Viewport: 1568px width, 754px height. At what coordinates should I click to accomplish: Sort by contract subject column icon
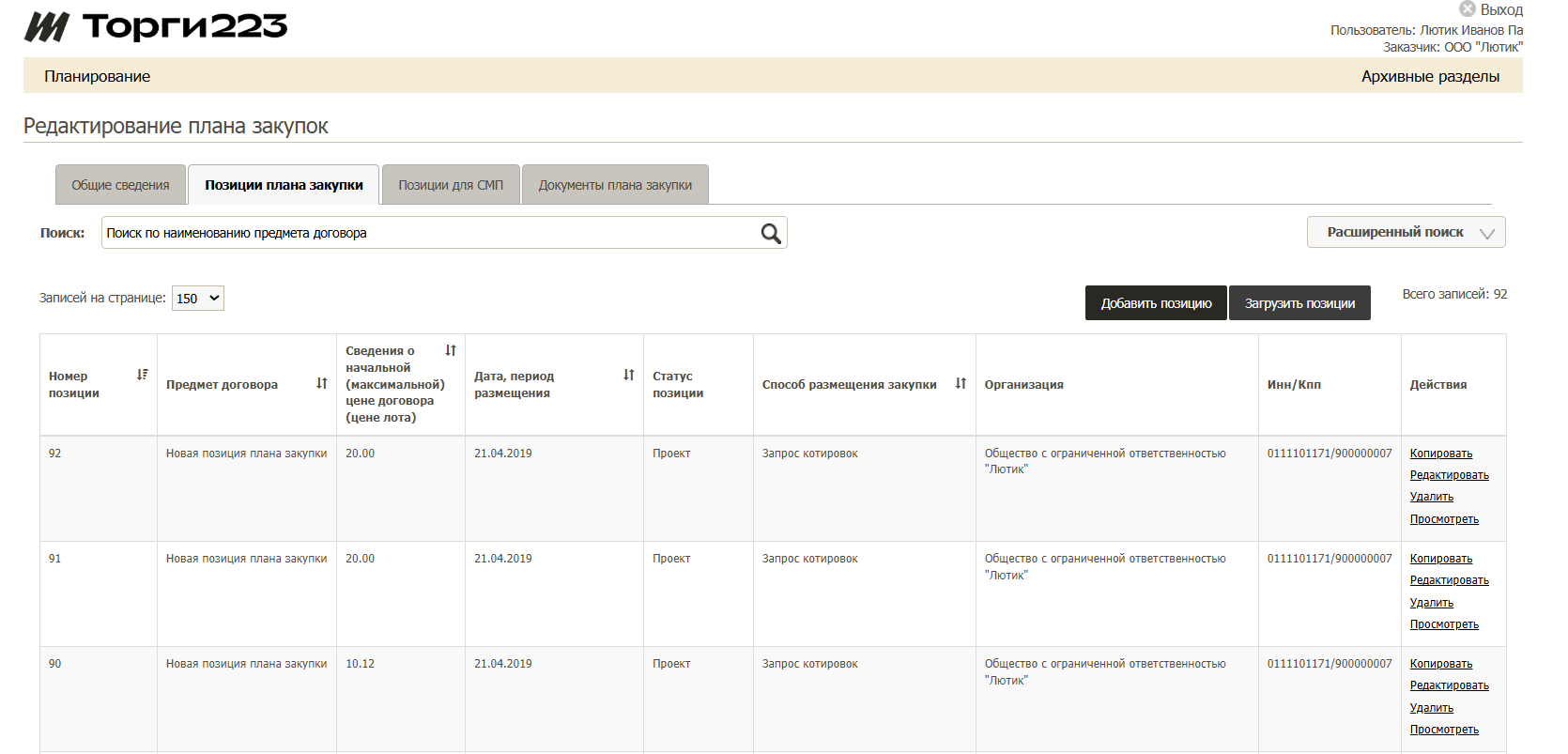pos(322,383)
